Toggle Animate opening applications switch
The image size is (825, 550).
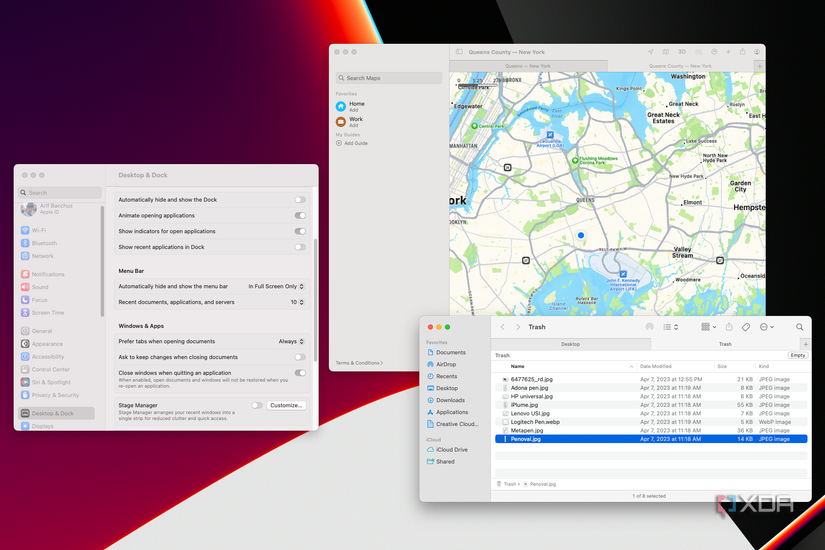(x=300, y=216)
